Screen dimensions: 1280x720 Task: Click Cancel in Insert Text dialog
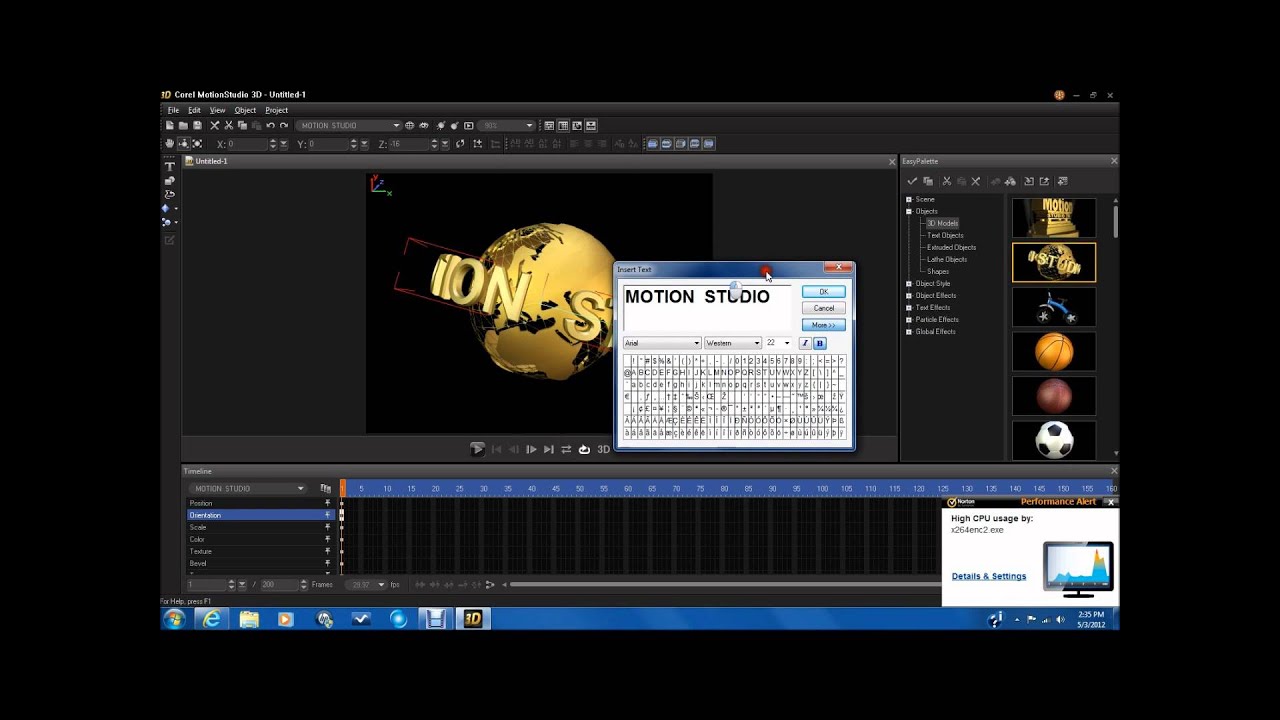[823, 308]
